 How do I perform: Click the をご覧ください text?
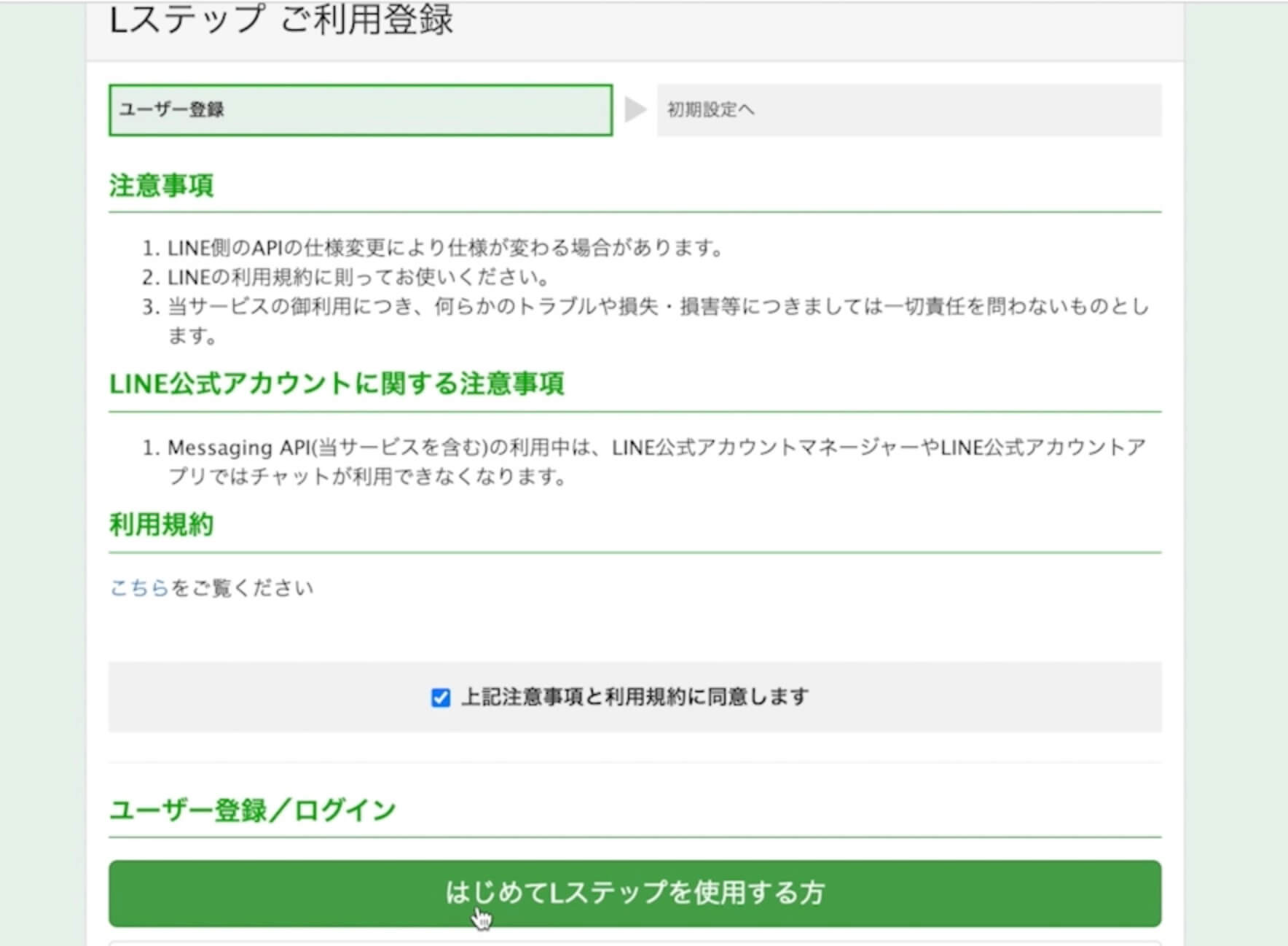coord(242,587)
